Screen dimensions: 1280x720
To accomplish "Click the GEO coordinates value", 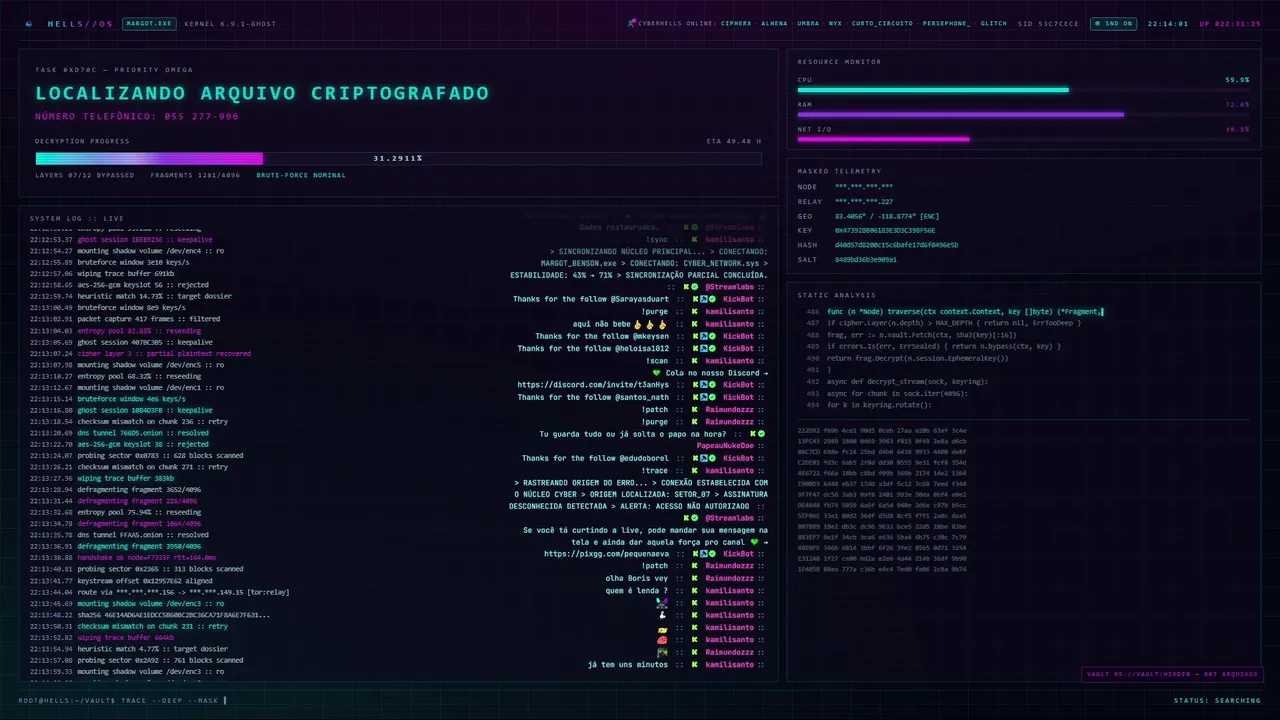I will [x=887, y=216].
